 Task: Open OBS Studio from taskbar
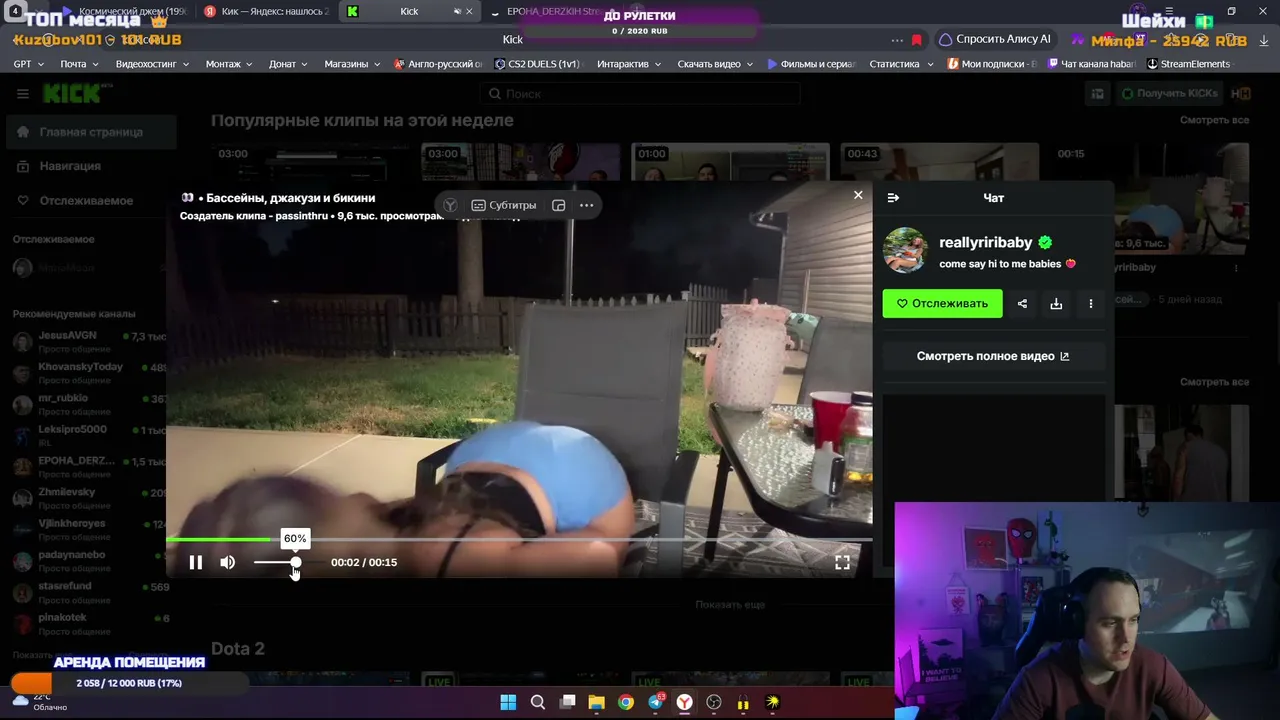click(714, 702)
